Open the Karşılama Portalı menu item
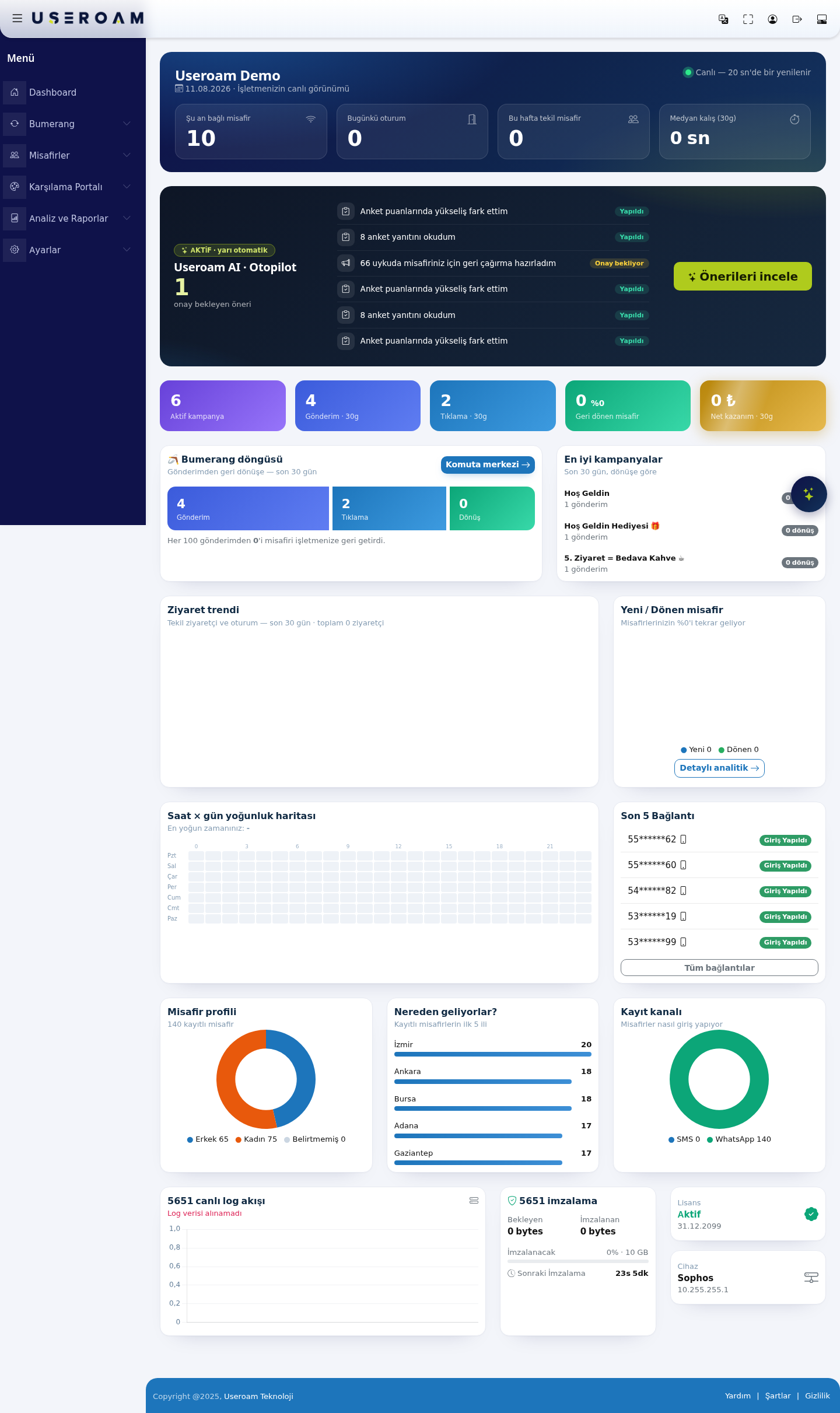Viewport: 840px width, 1413px height. click(x=73, y=187)
